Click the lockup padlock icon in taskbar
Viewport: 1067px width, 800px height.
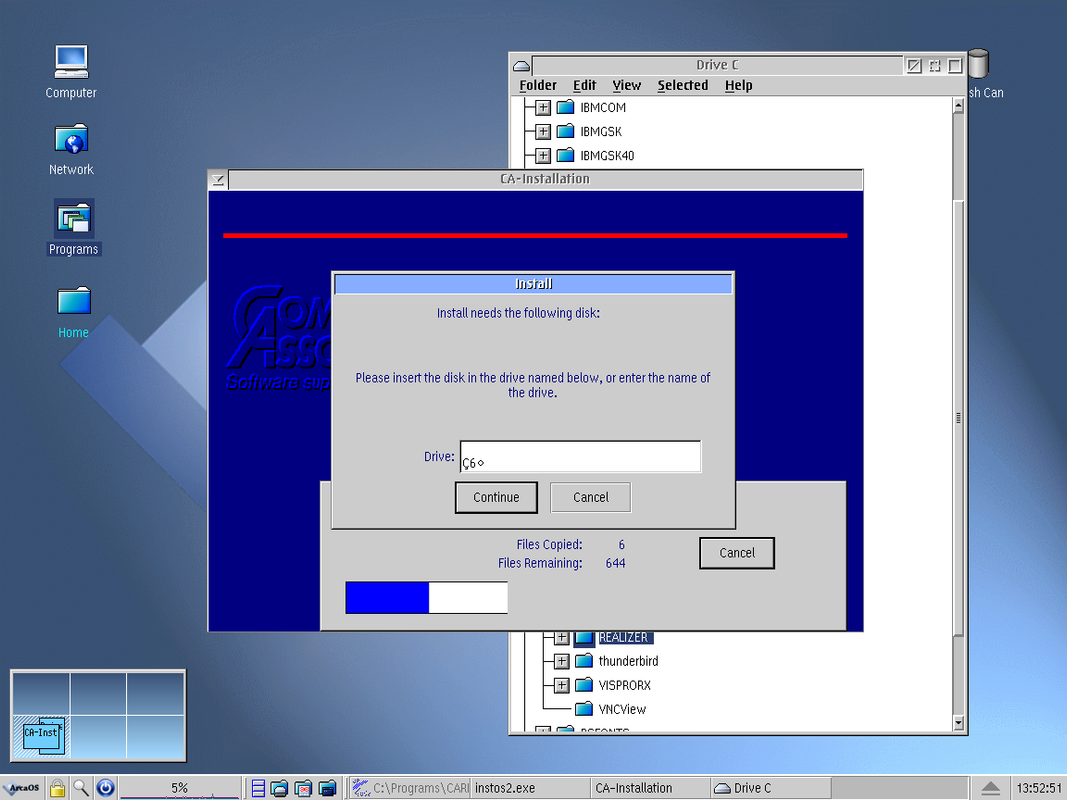[x=58, y=788]
